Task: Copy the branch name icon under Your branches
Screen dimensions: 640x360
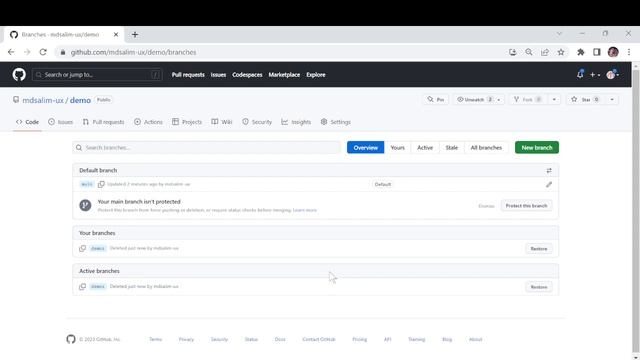Action: 82,248
